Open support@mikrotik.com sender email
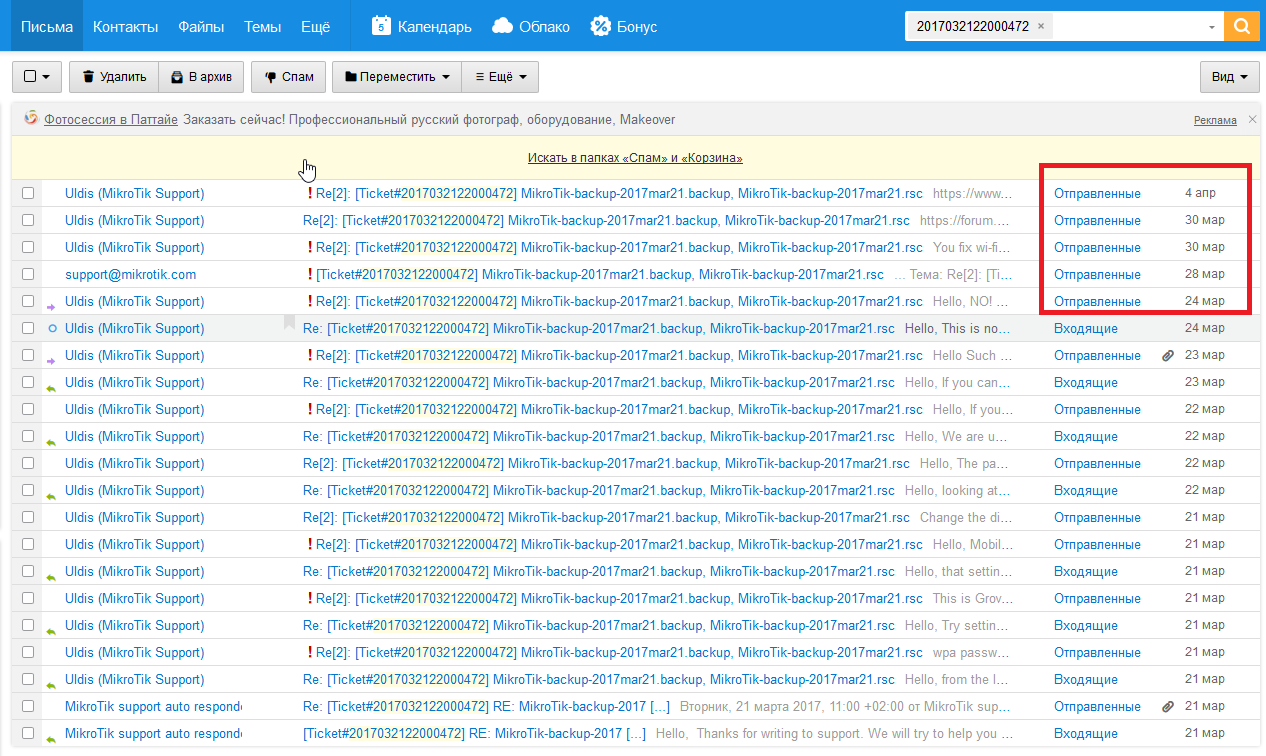This screenshot has height=756, width=1266. coord(130,275)
